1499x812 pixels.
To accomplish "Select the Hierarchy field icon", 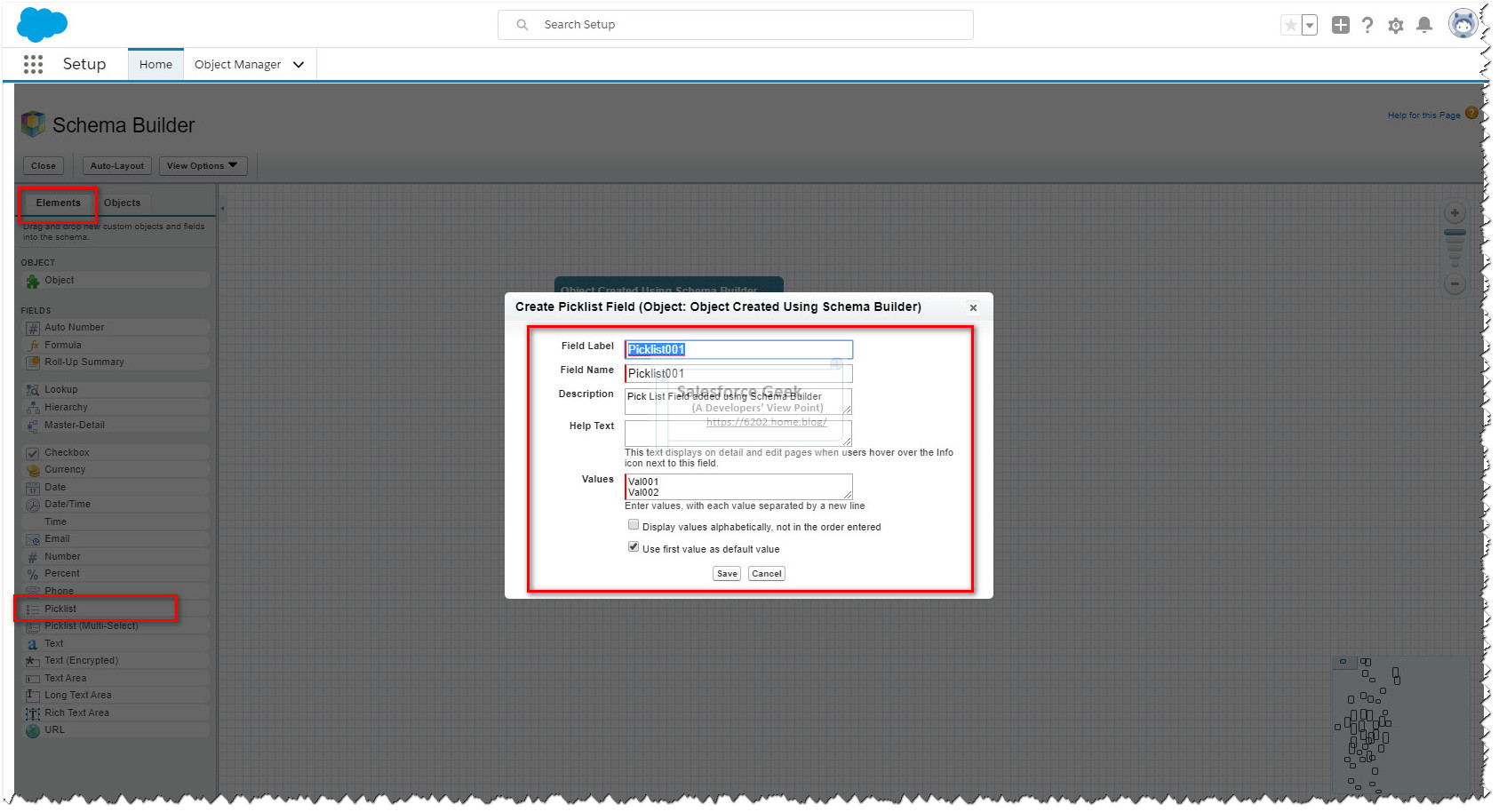I will (x=33, y=408).
